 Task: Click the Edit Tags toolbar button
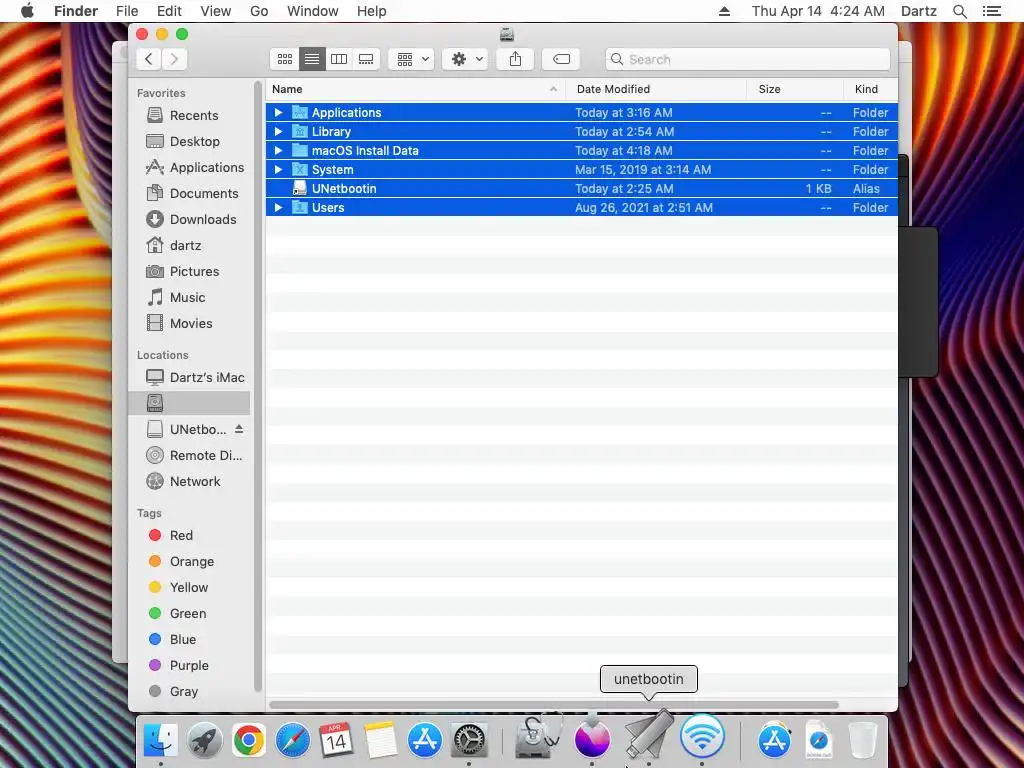pos(561,59)
